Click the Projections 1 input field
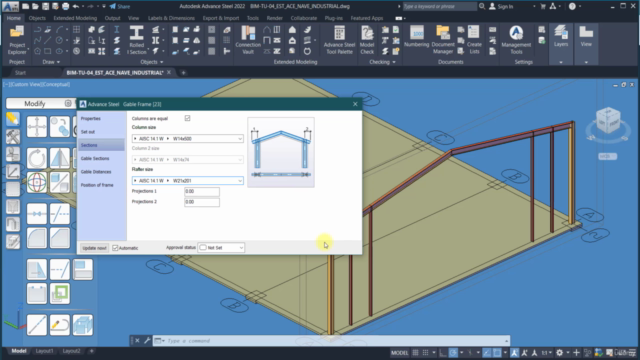This screenshot has width=640, height=360. [x=202, y=191]
